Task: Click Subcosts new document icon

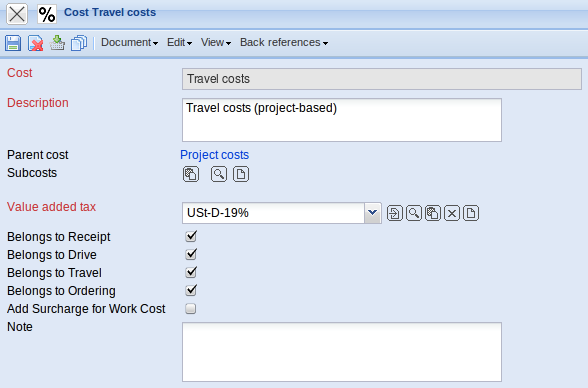Action: (x=241, y=174)
